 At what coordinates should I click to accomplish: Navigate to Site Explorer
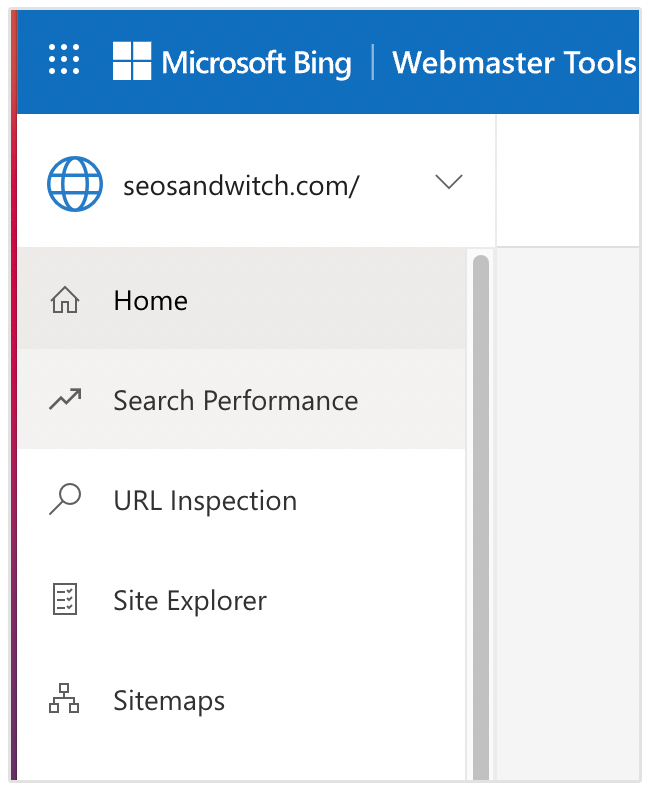pos(190,601)
